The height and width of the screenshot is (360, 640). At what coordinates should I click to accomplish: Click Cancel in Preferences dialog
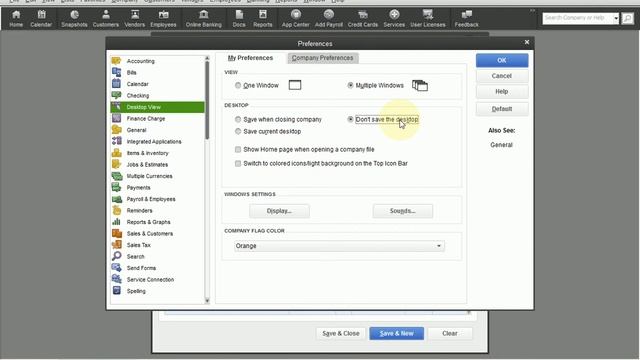tap(502, 76)
